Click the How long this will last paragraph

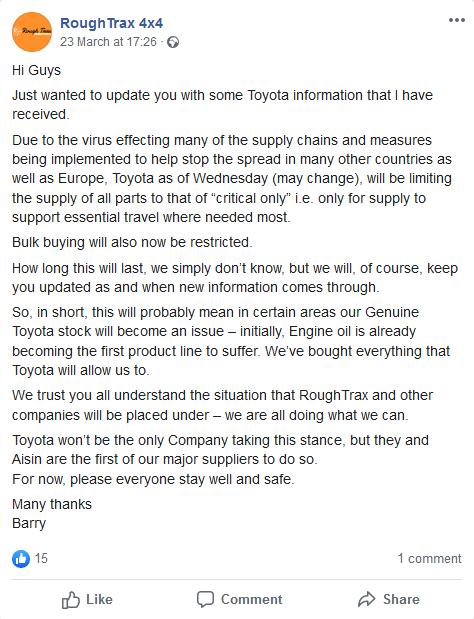235,278
